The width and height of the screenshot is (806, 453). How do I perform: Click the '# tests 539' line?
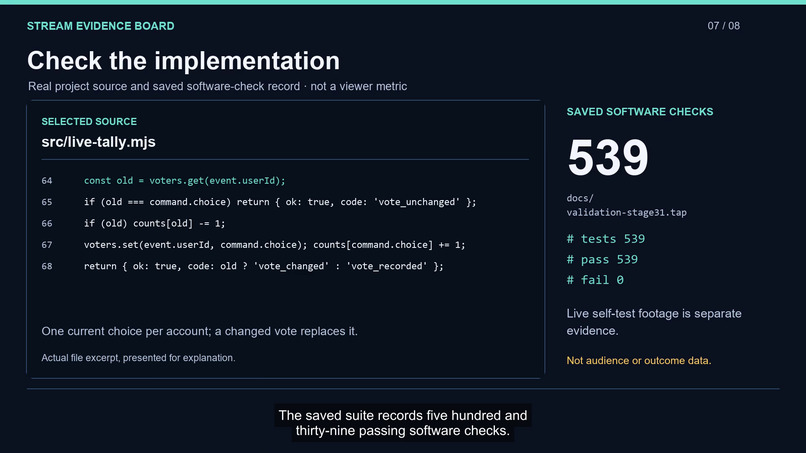[606, 239]
